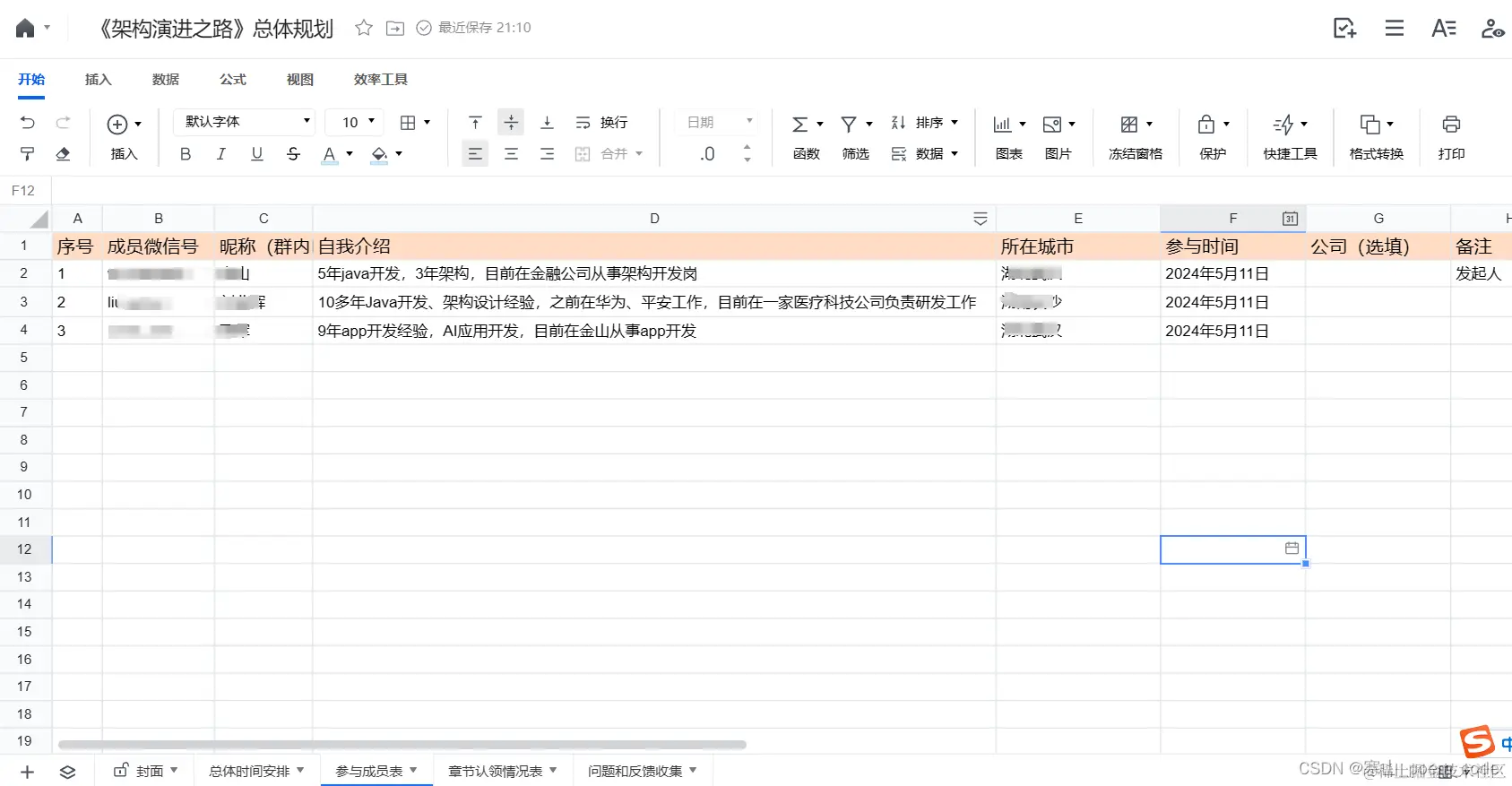Align text to top

click(x=475, y=123)
